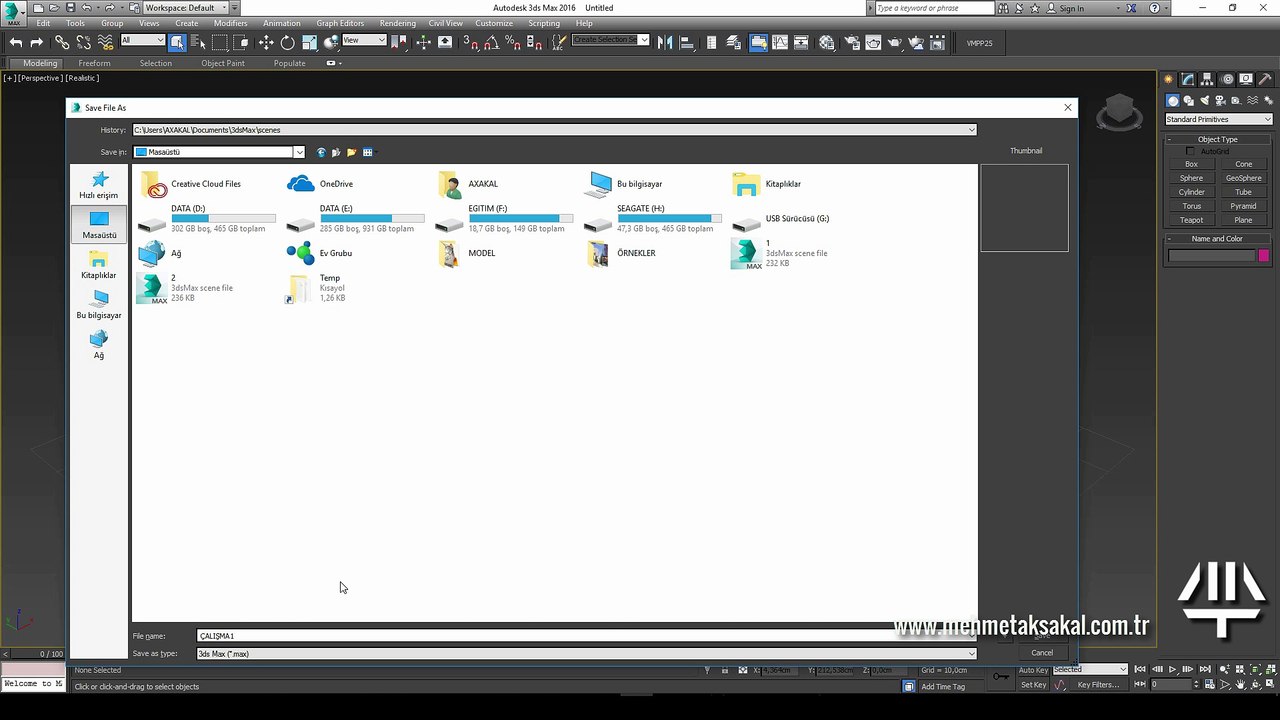
Task: Select the Select and Link chain icon
Action: click(62, 42)
